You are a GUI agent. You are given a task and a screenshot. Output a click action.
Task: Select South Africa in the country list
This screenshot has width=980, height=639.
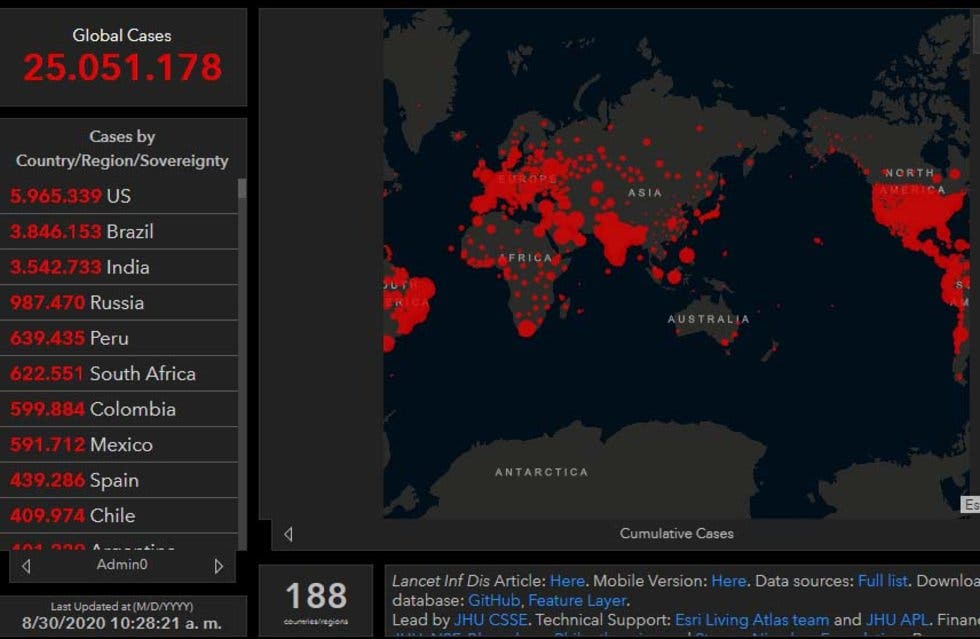(119, 373)
